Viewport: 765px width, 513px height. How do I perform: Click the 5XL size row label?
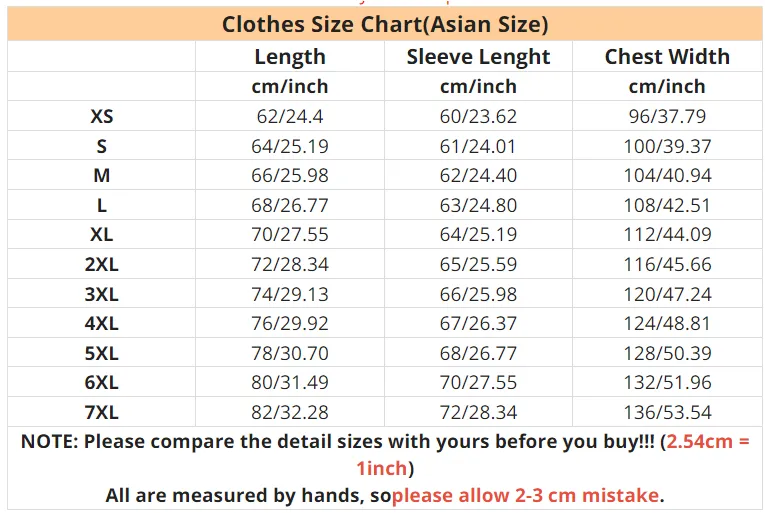pos(101,353)
